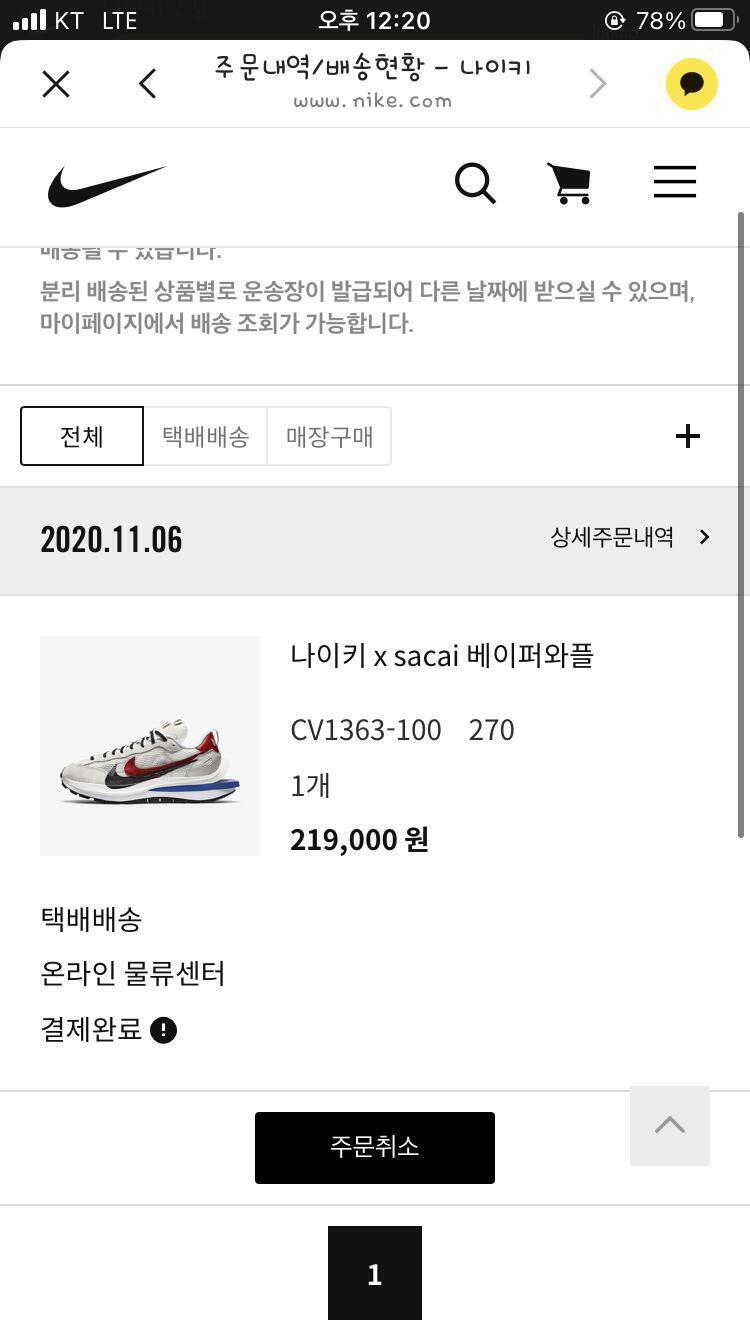
Task: Open the hamburger menu icon
Action: pyautogui.click(x=675, y=182)
